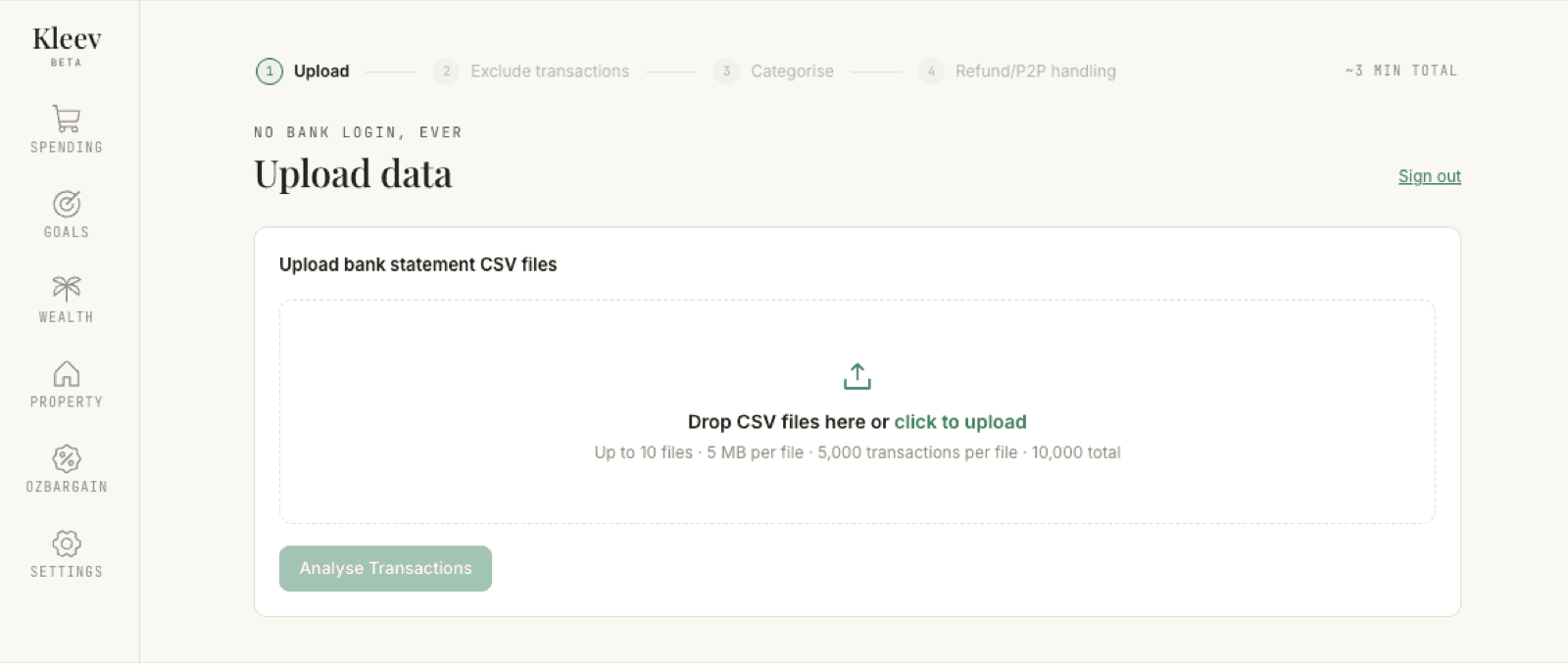Screen dimensions: 1568x663
Task: Click the 'Upload data' heading
Action: (x=353, y=174)
